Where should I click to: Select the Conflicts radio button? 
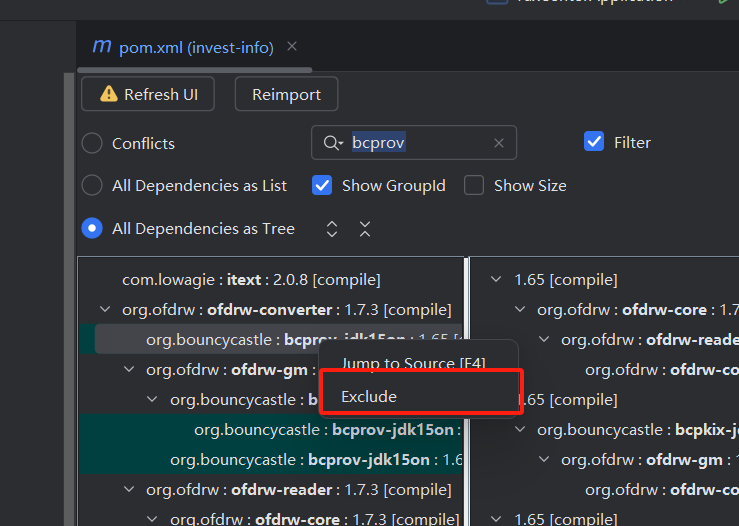pos(92,143)
